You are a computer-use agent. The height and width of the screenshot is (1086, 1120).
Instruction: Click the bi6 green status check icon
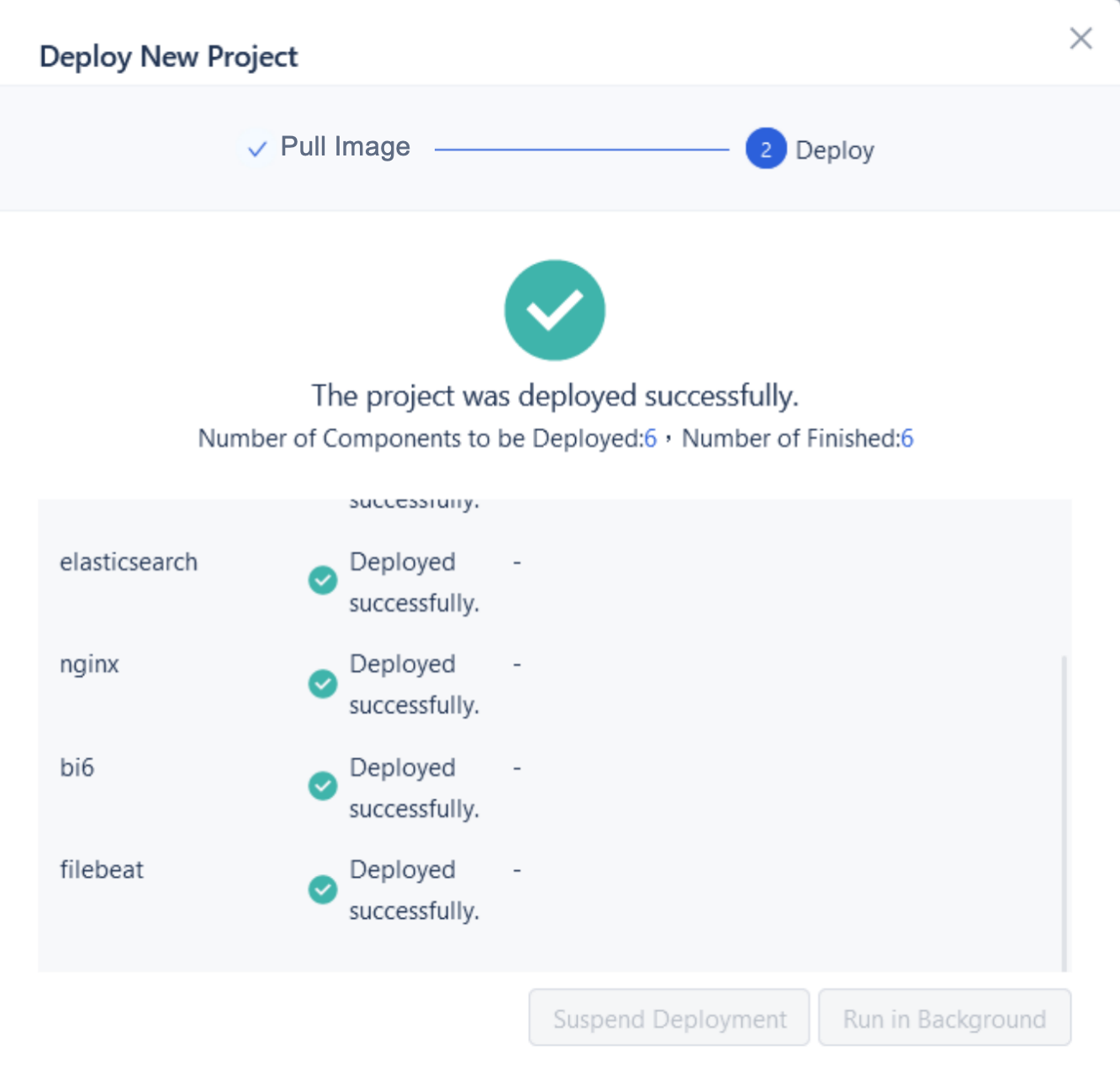[323, 786]
